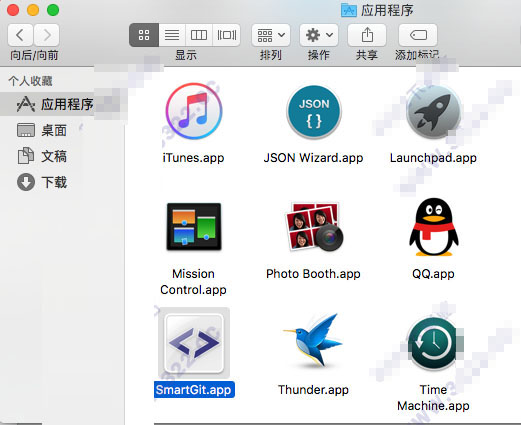The image size is (521, 425).
Task: Select the QQ penguin icon
Action: pyautogui.click(x=433, y=227)
